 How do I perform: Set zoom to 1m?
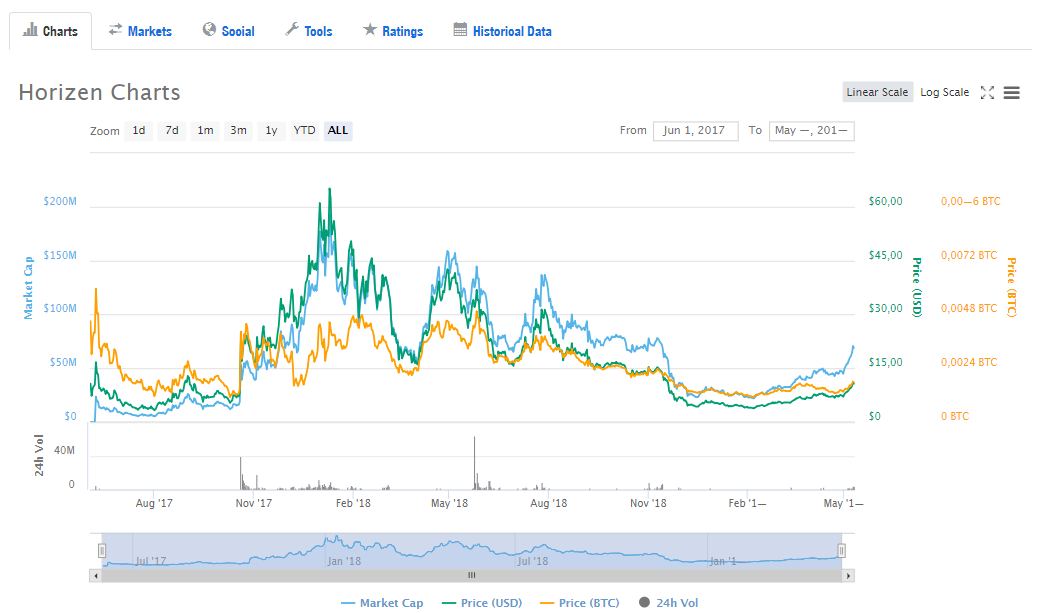(205, 131)
